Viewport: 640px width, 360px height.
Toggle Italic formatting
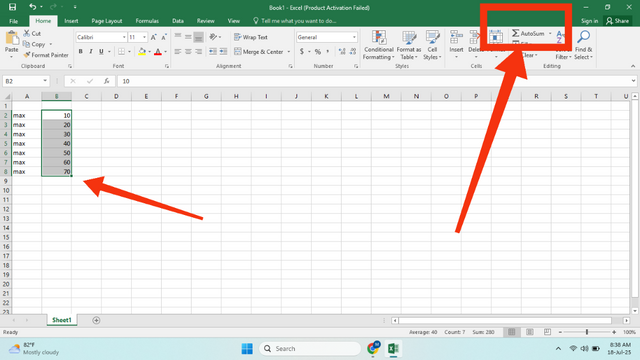tap(91, 51)
